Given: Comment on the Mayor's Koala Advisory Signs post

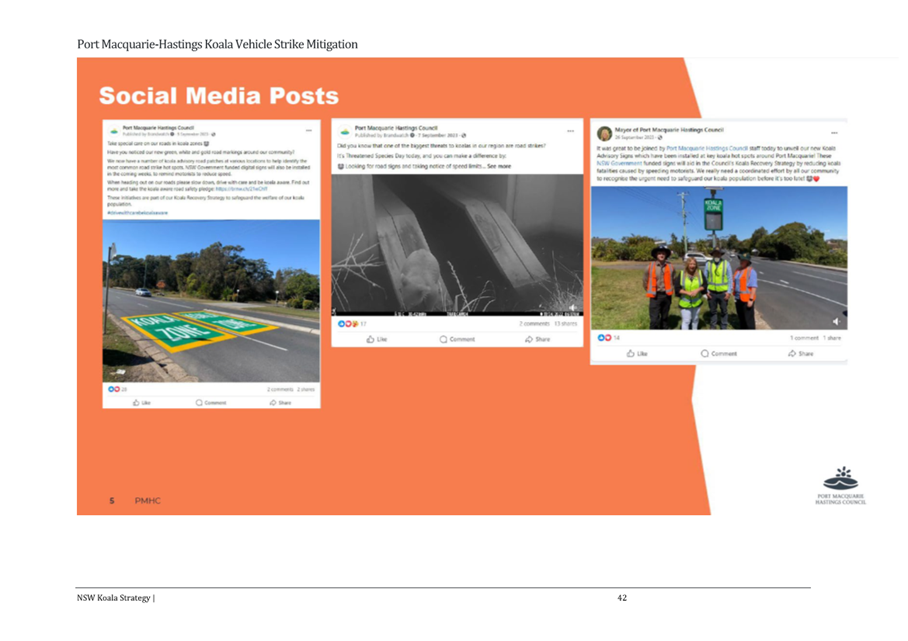Looking at the screenshot, I should pyautogui.click(x=719, y=353).
